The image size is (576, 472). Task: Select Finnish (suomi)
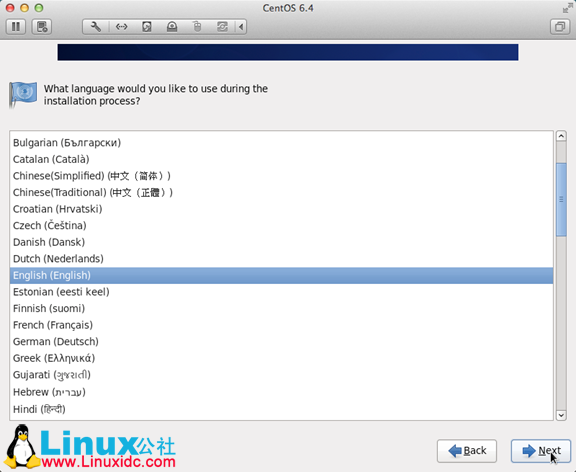(x=281, y=308)
